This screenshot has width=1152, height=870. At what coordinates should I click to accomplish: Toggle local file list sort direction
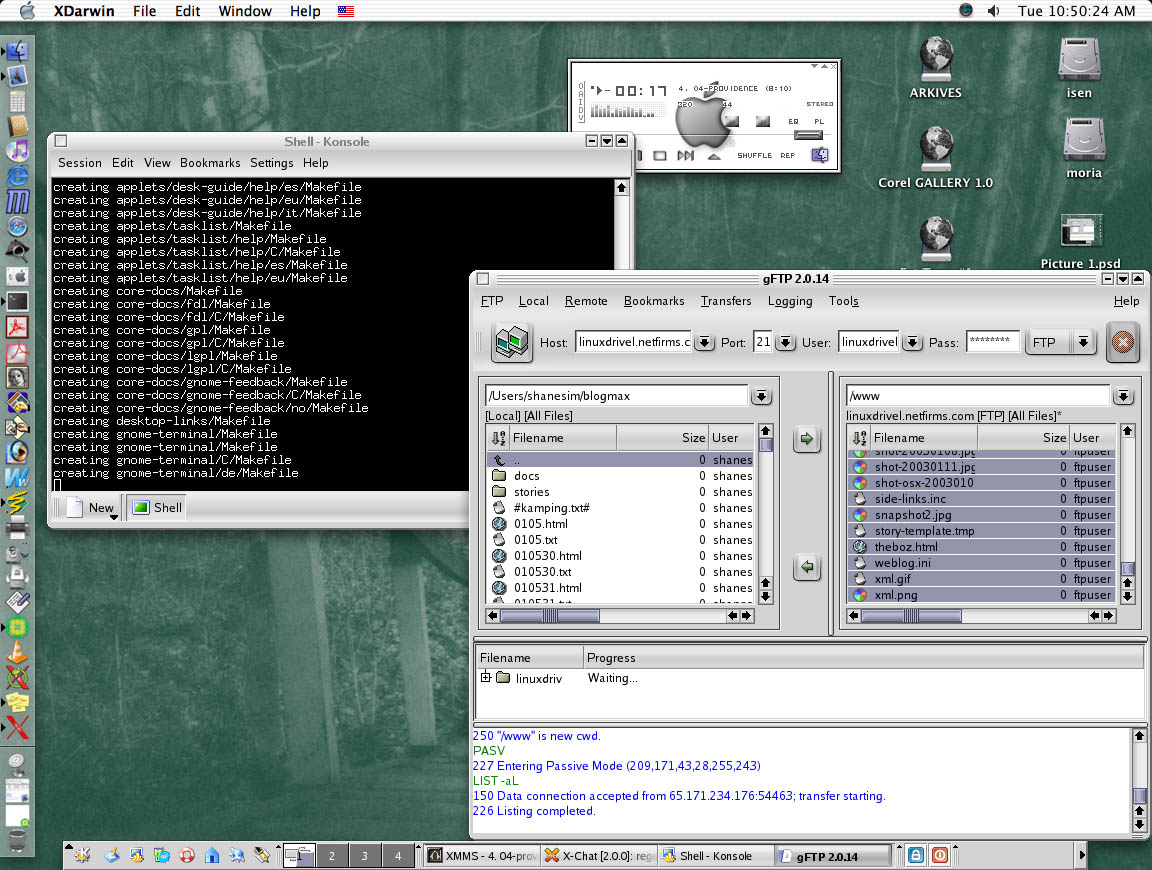[498, 438]
